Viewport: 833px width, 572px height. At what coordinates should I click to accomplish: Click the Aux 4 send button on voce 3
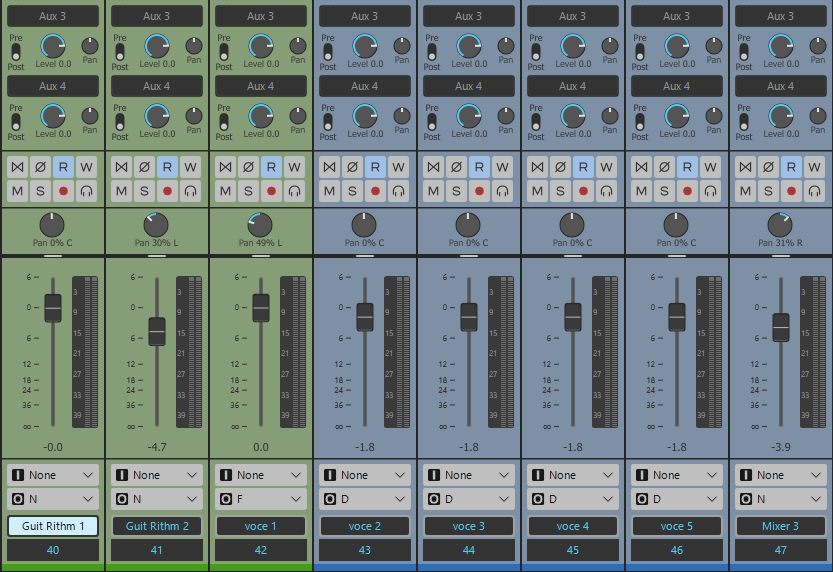pos(468,86)
